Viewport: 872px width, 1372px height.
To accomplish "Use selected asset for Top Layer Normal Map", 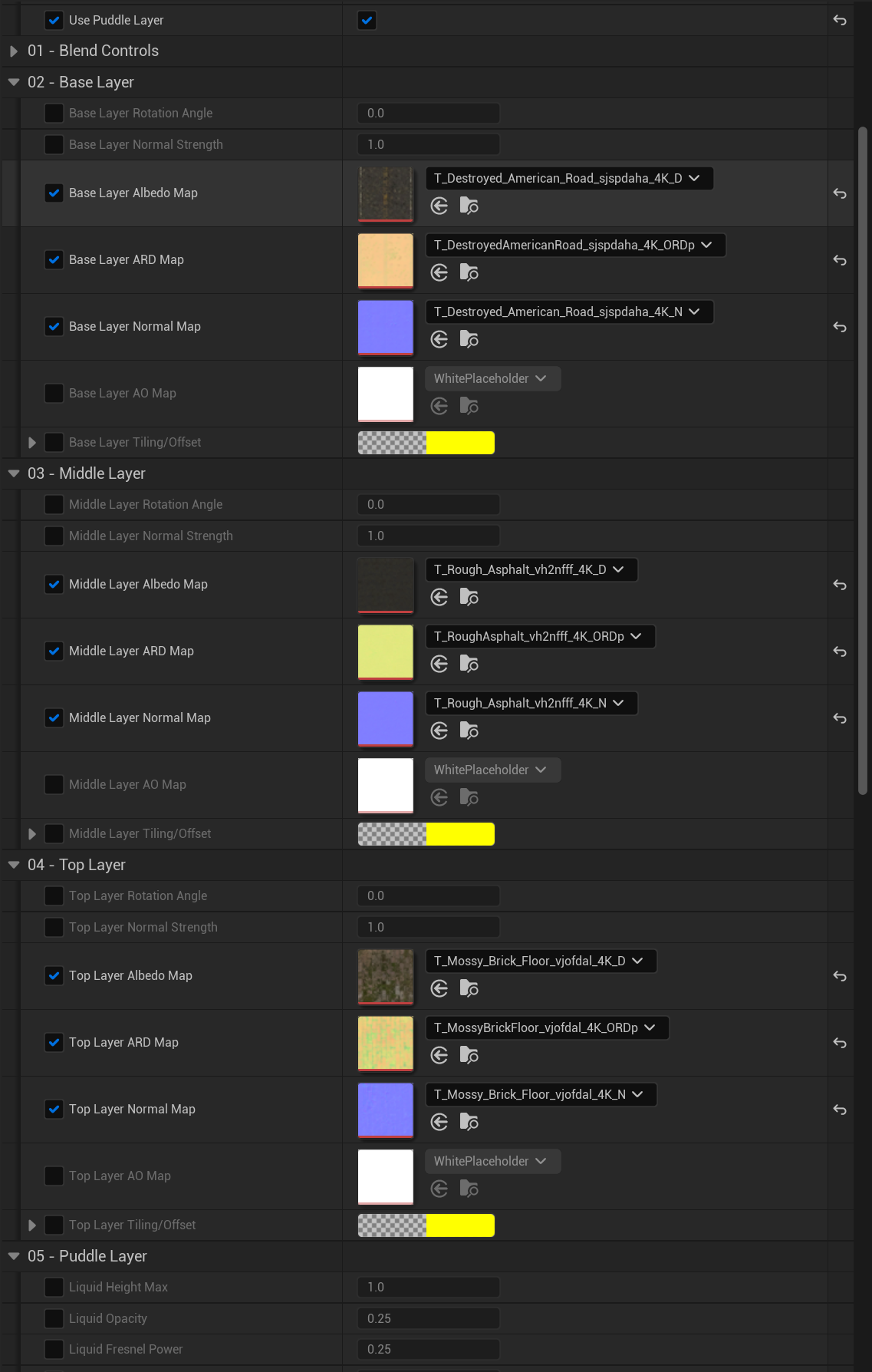I will [439, 1122].
